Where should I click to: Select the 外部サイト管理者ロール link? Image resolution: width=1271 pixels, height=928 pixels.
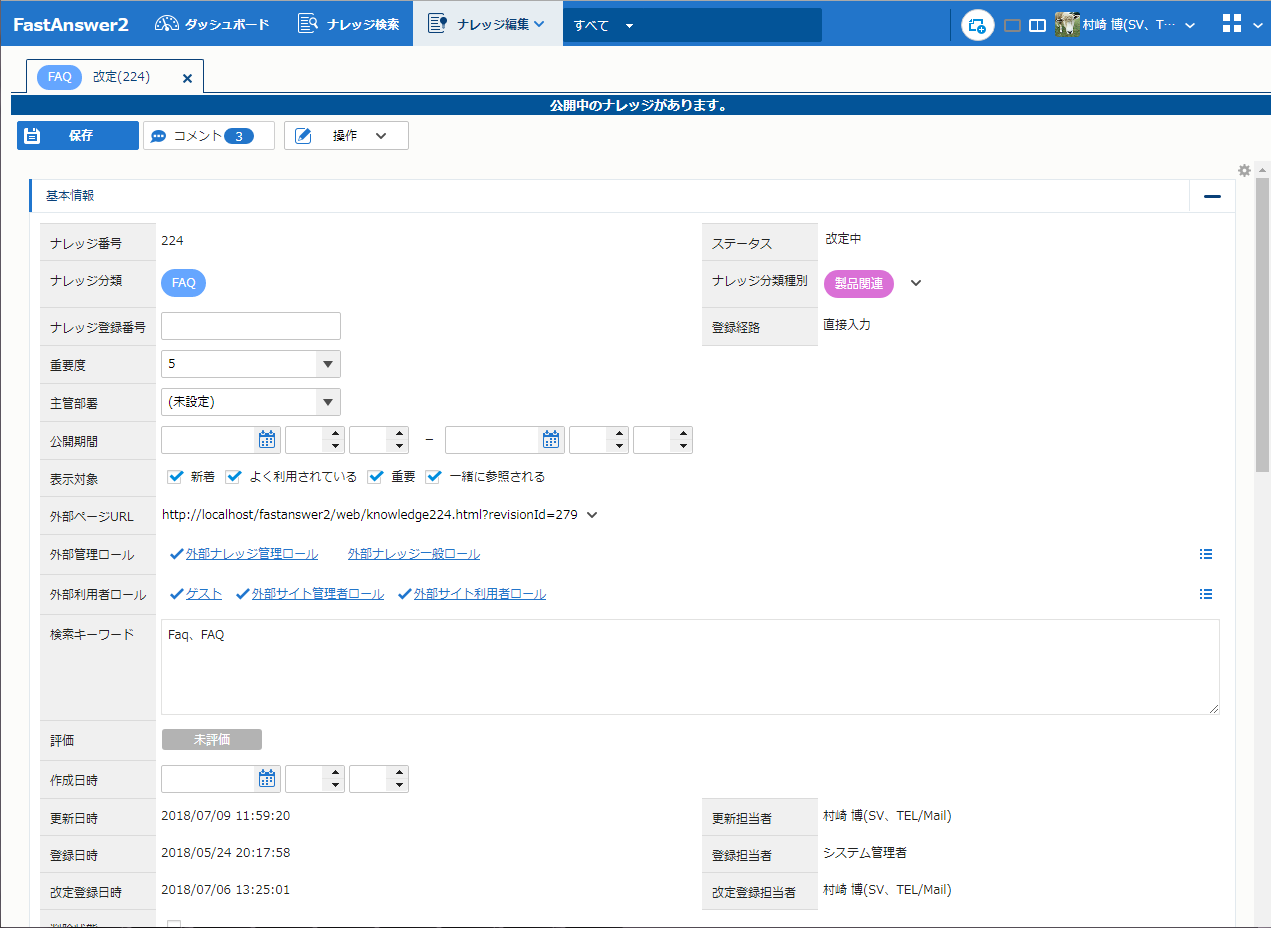(317, 594)
